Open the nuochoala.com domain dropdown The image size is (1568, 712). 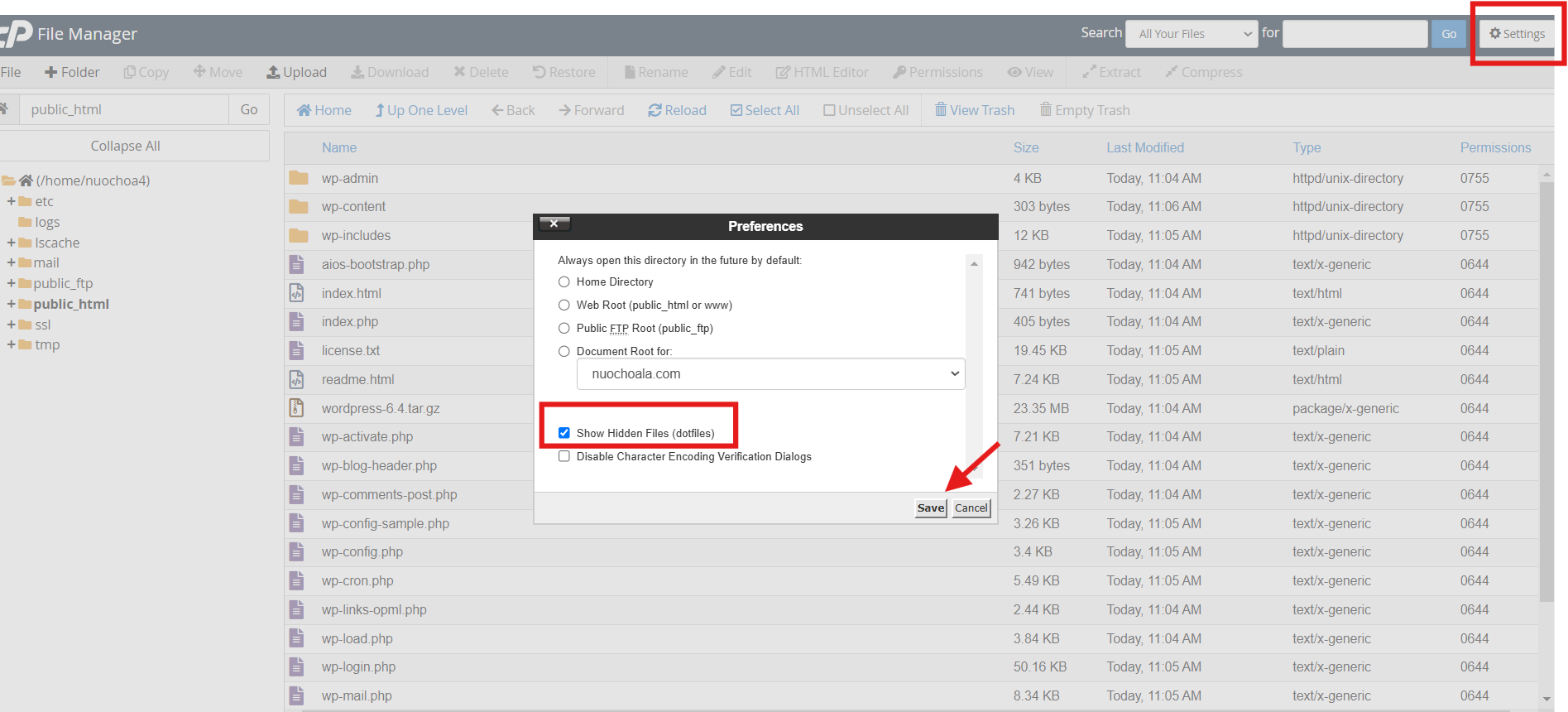tap(770, 374)
